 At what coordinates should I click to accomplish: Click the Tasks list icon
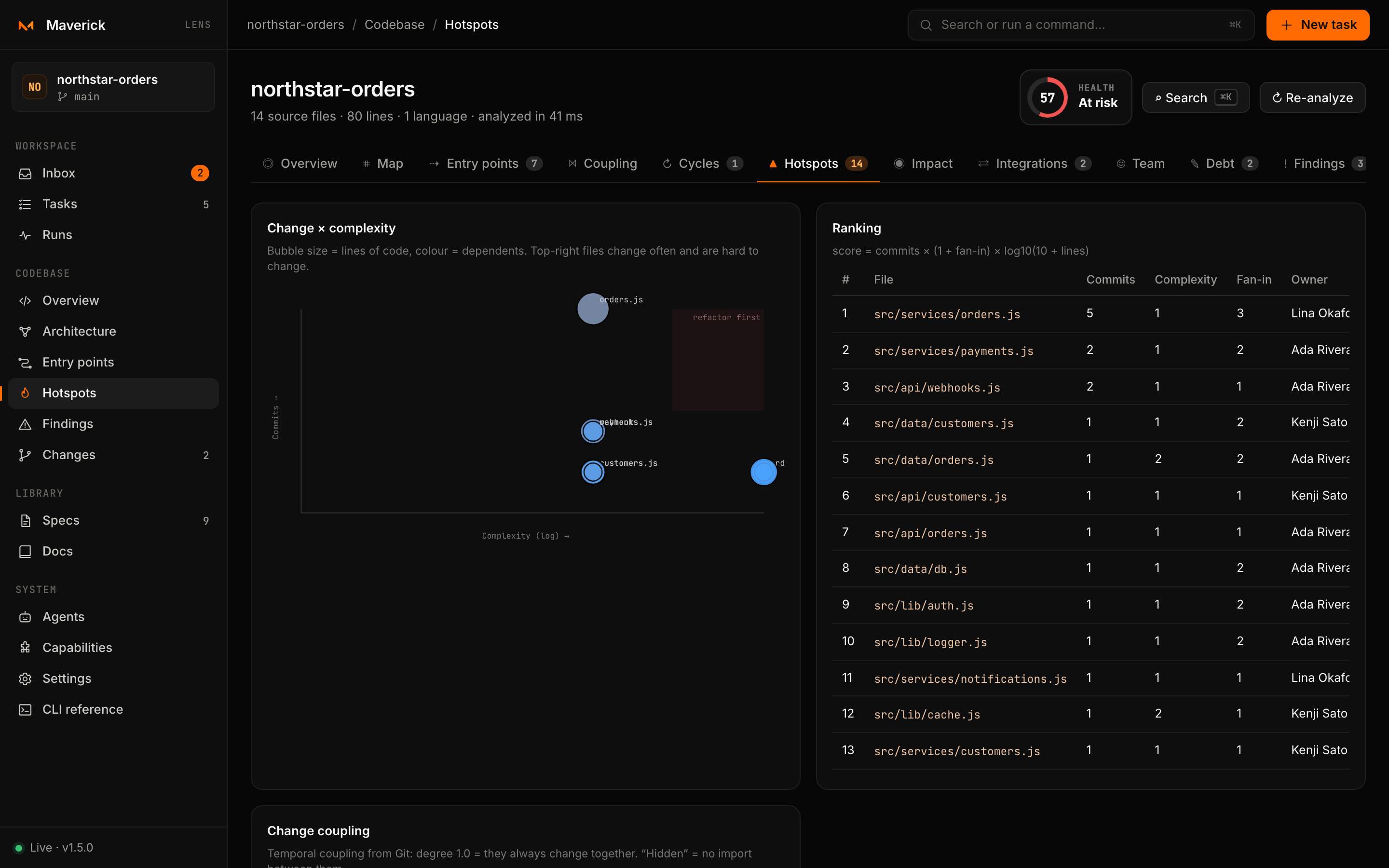tap(25, 204)
